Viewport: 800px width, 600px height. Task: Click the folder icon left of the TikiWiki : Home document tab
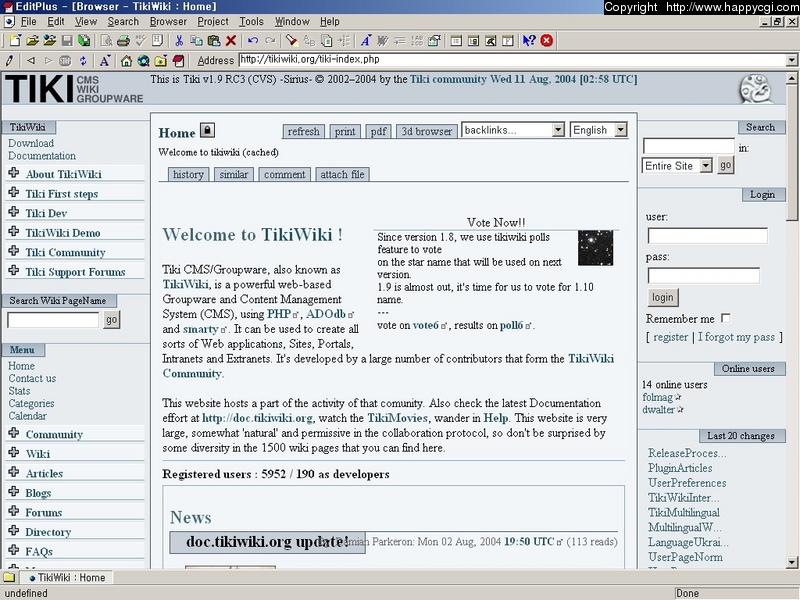[9, 578]
